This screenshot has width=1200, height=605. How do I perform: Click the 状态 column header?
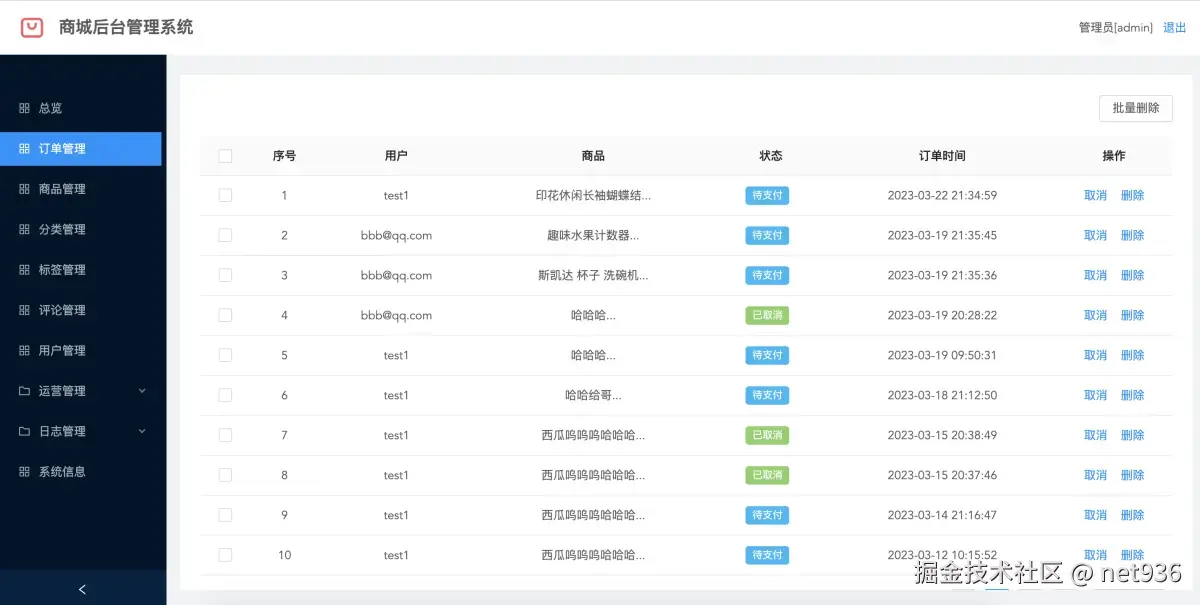click(771, 156)
